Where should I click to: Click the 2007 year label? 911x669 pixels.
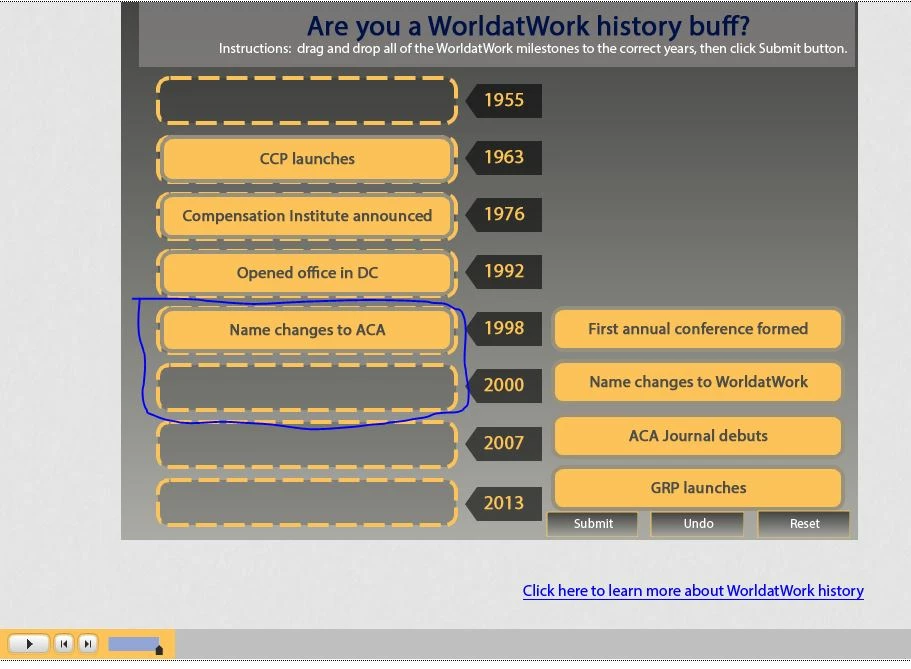click(504, 443)
